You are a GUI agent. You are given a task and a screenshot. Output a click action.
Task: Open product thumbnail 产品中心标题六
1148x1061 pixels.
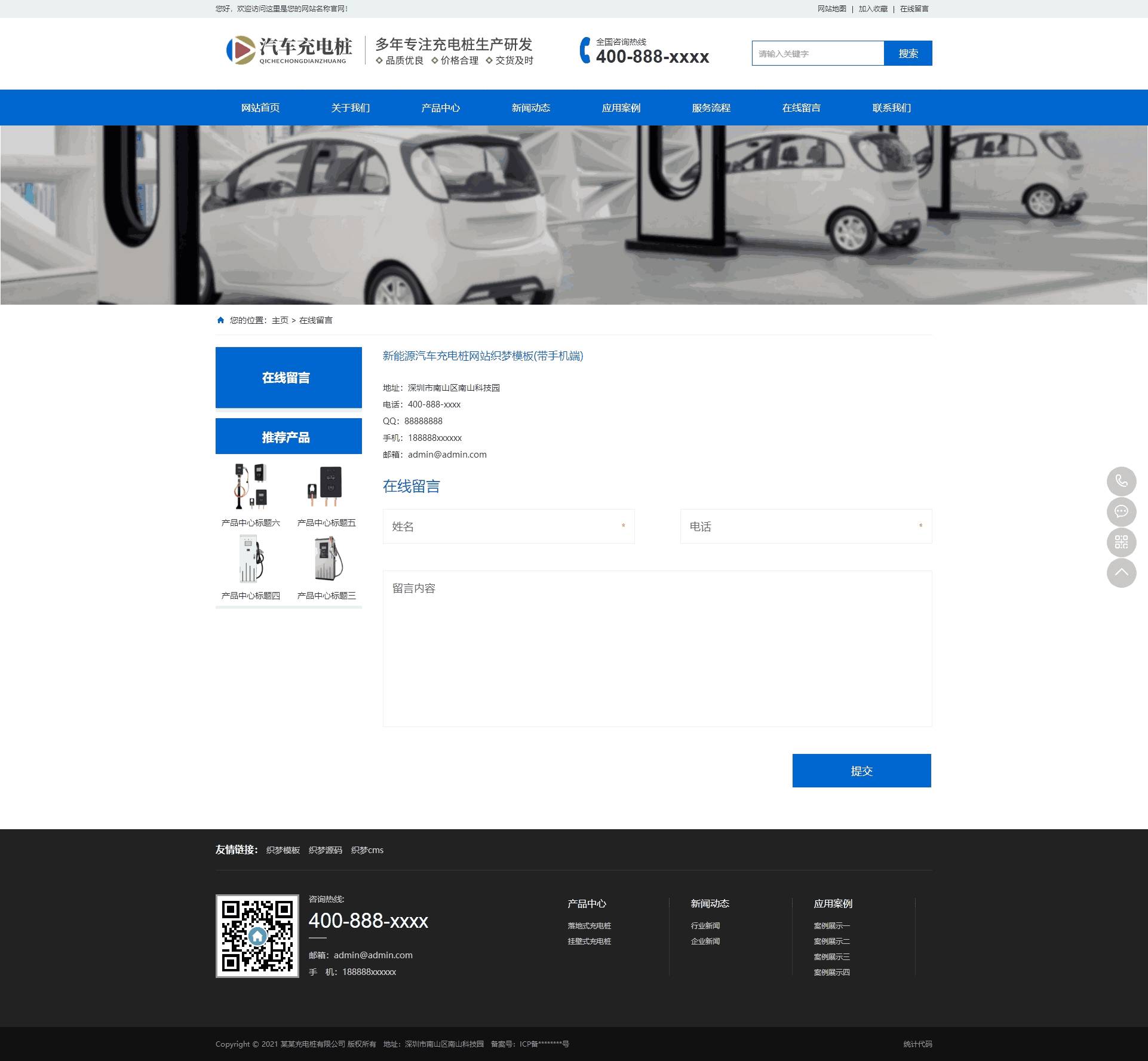(x=250, y=486)
